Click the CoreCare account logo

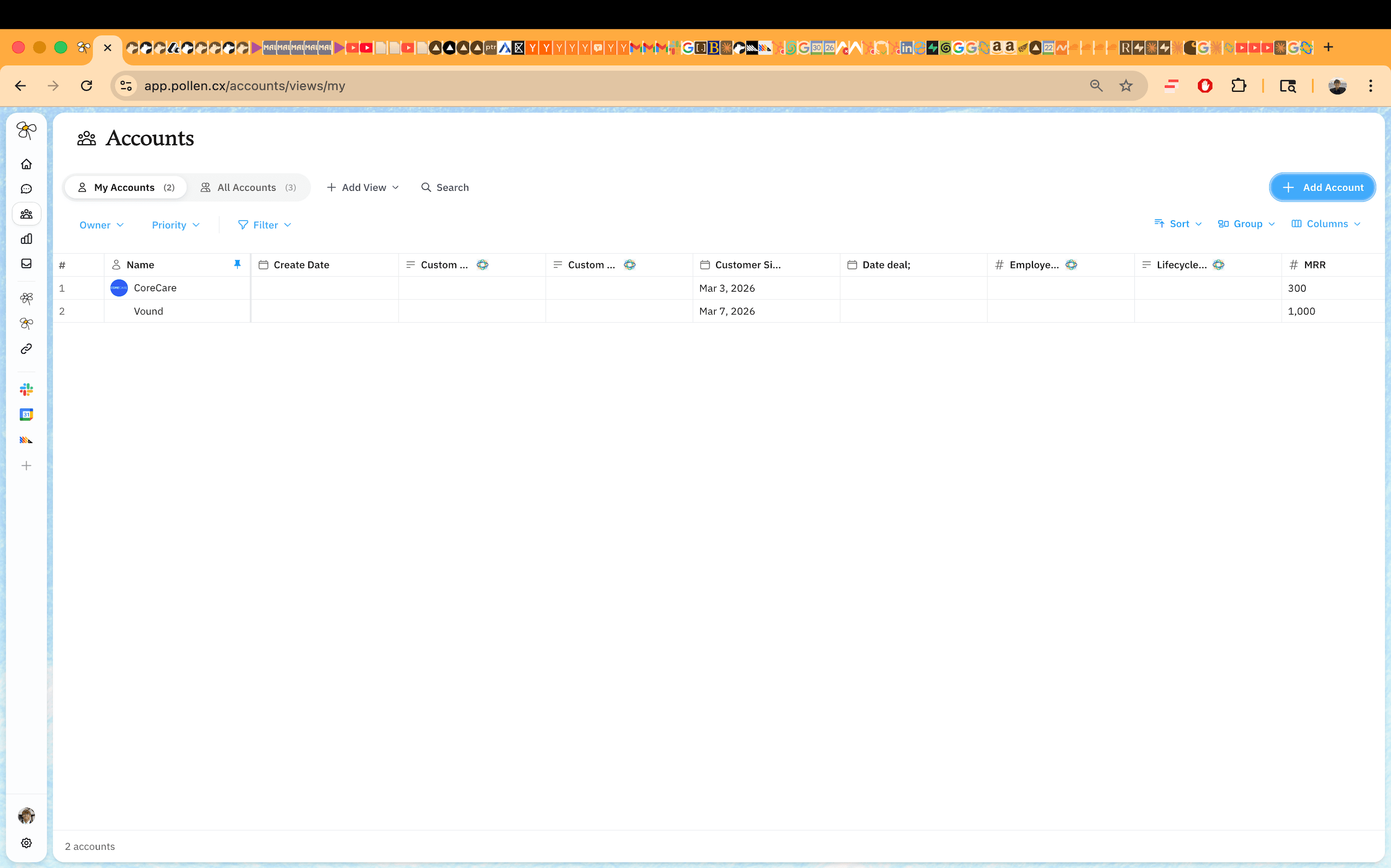[119, 288]
